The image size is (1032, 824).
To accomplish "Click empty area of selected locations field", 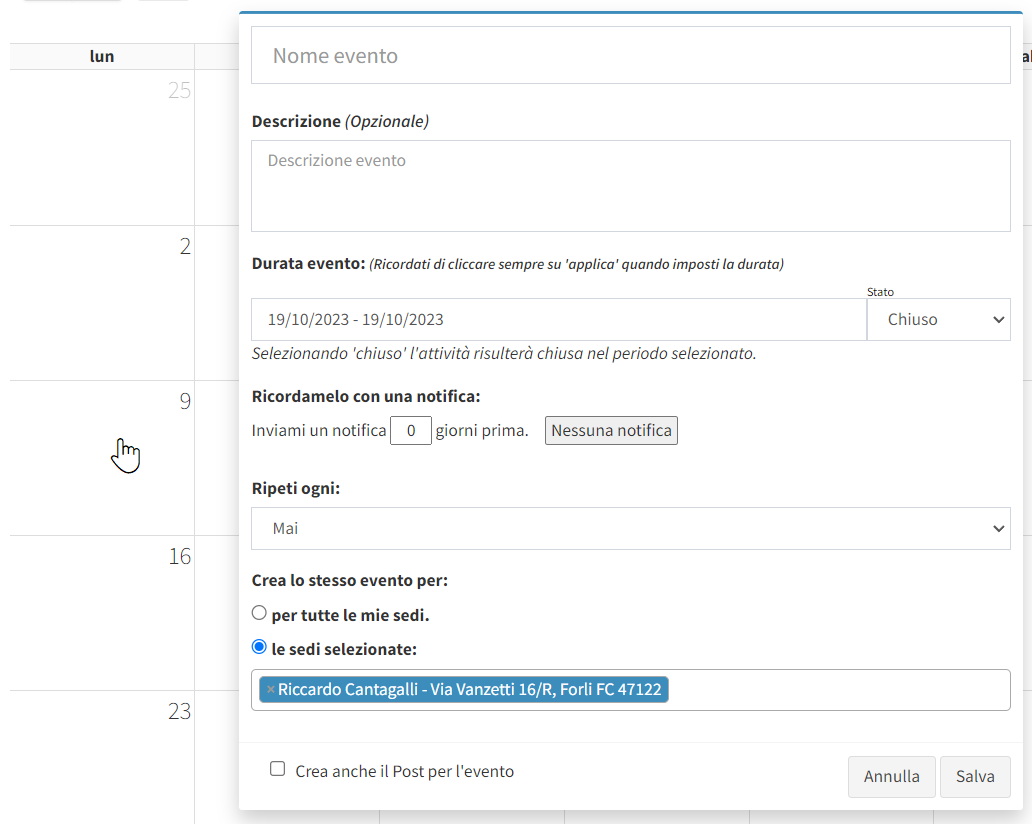I will pyautogui.click(x=840, y=690).
